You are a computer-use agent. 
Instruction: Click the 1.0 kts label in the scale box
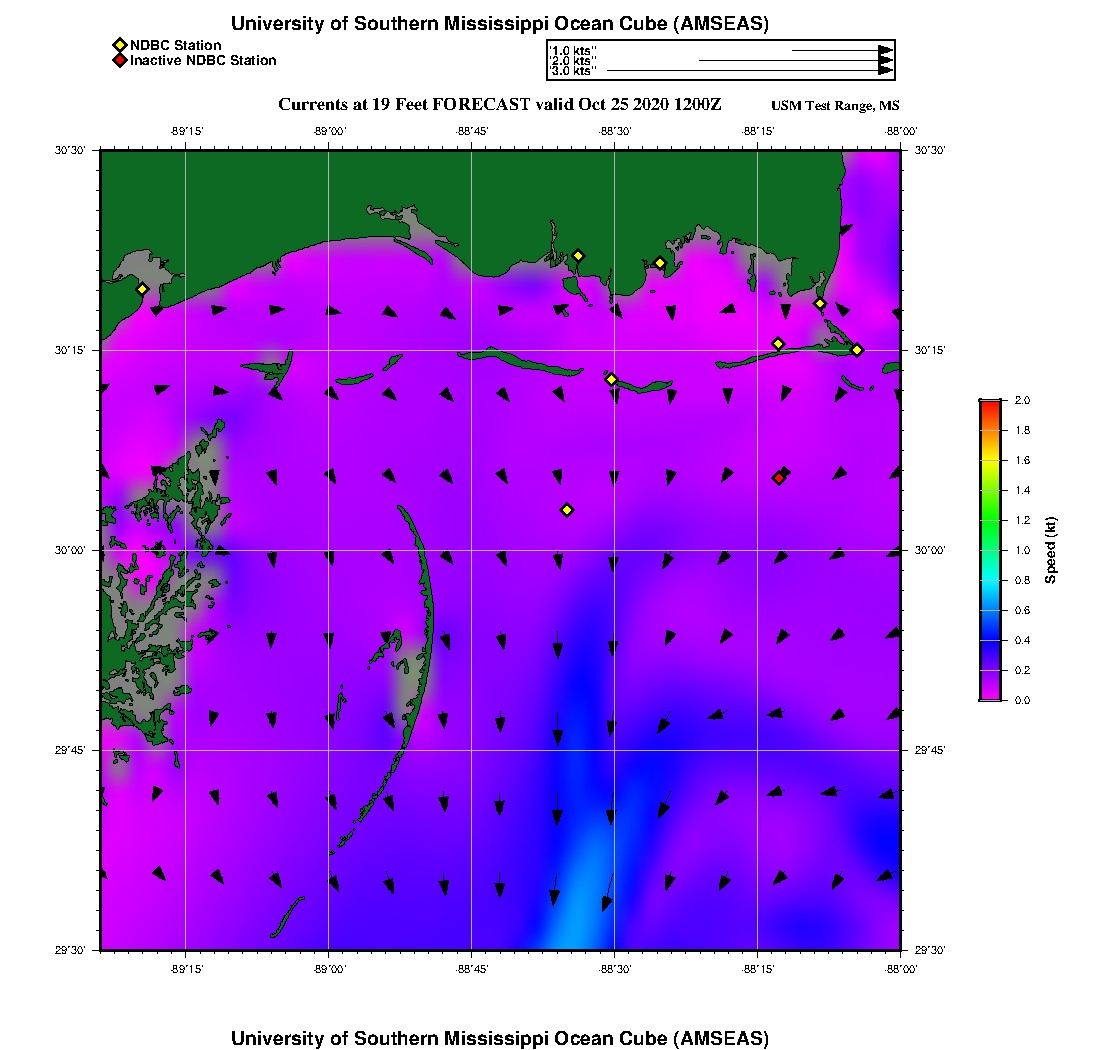[574, 50]
